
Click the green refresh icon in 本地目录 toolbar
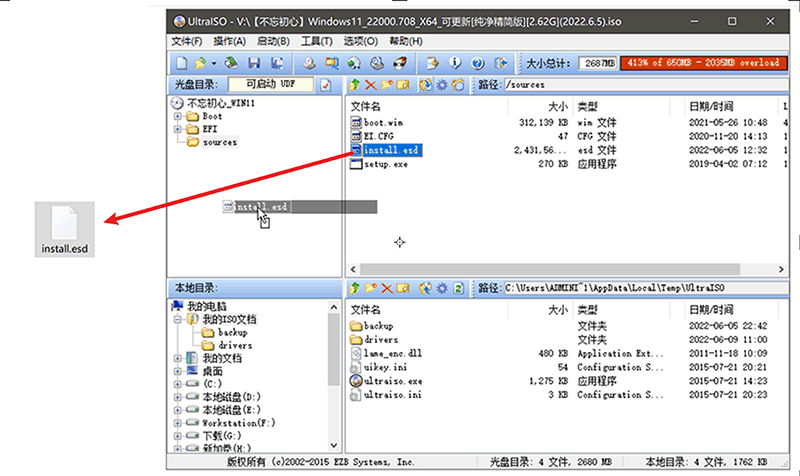click(x=458, y=288)
